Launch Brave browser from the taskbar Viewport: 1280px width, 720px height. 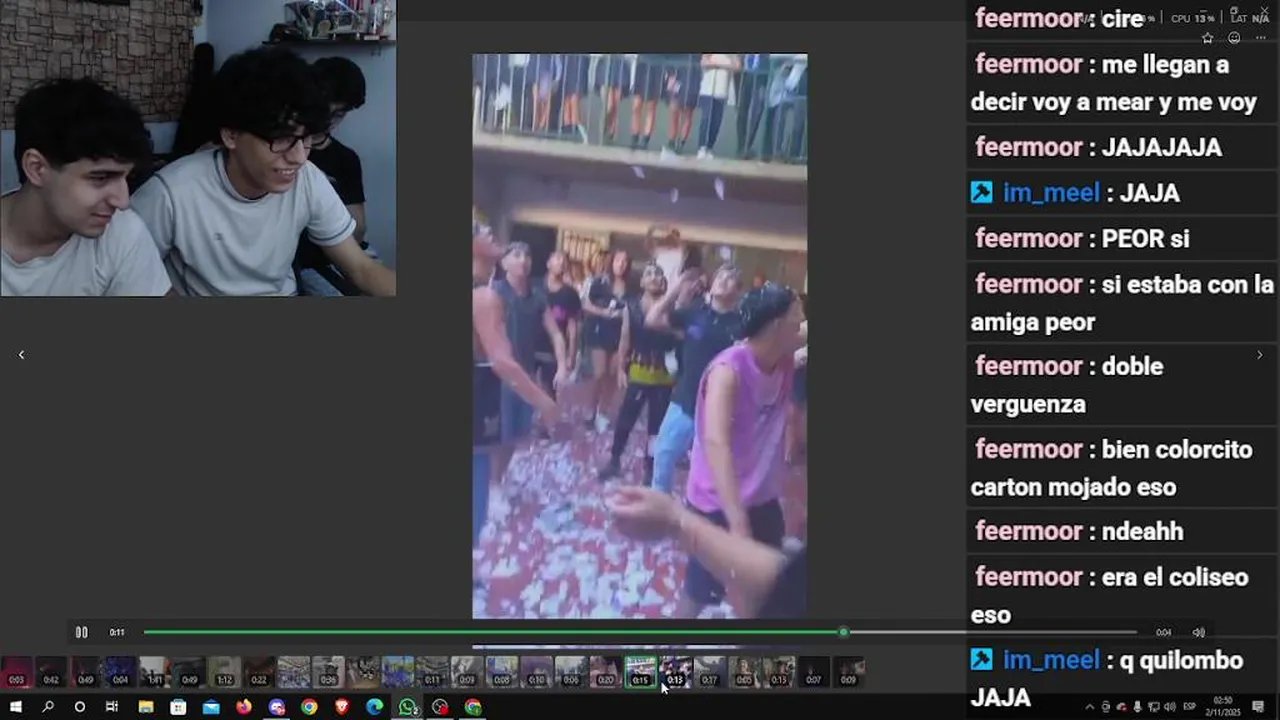[x=342, y=707]
